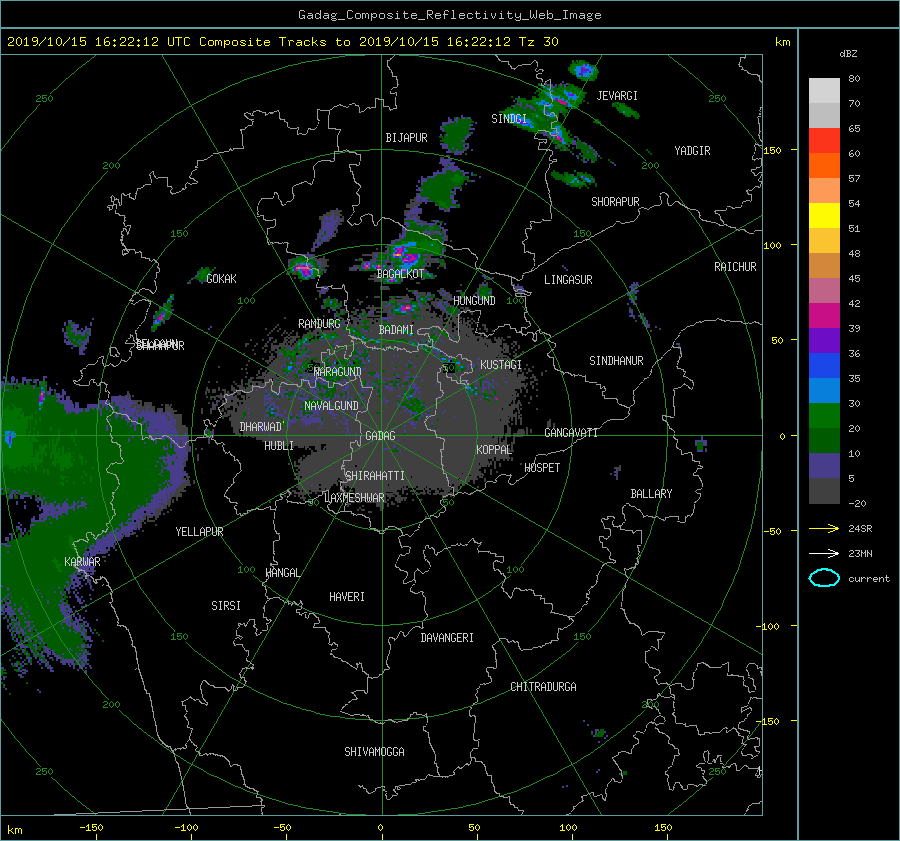900x841 pixels.
Task: Pick the light gray top swatch near 80 dBZ
Action: 824,91
